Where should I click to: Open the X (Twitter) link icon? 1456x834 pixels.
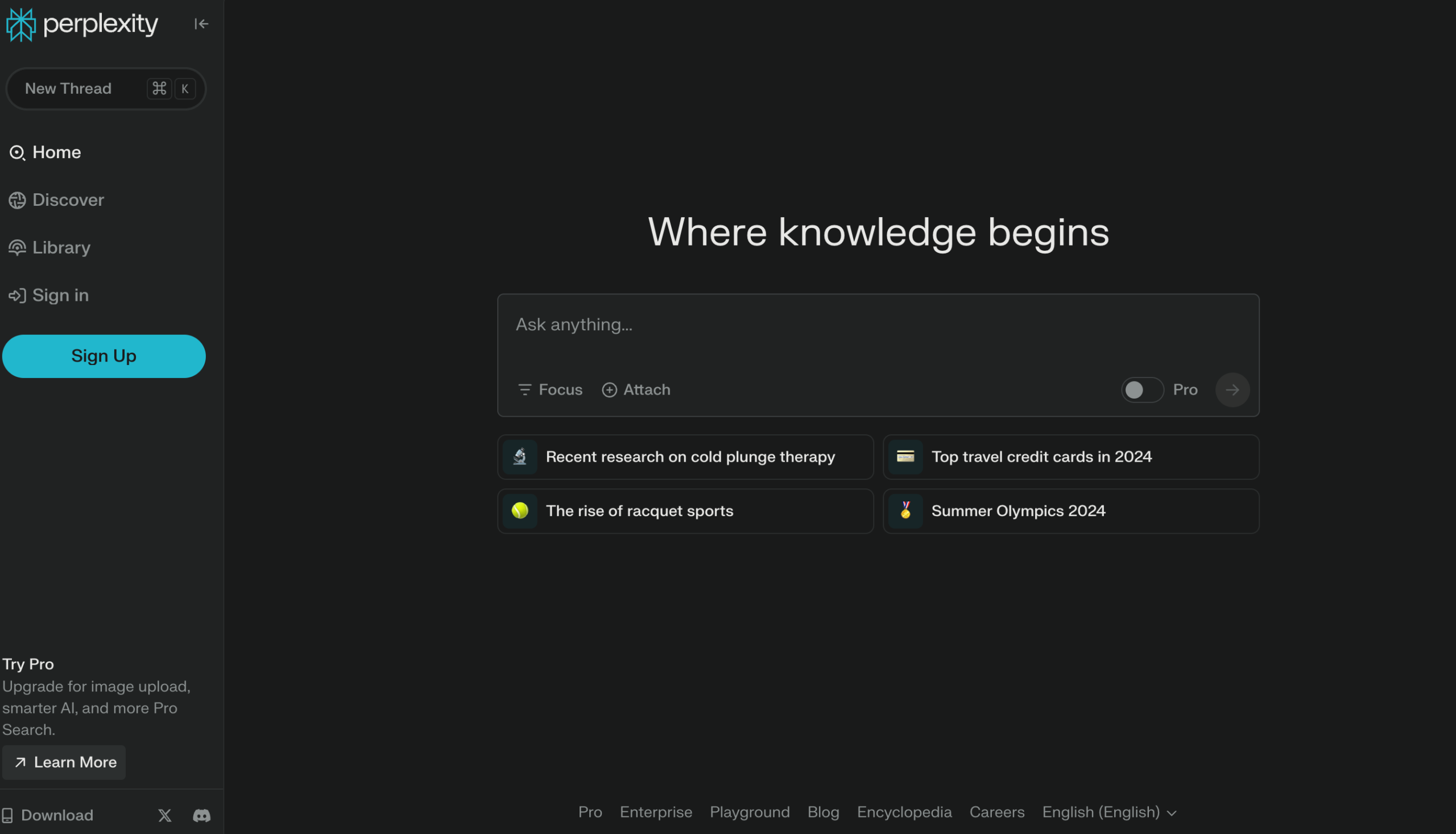click(165, 815)
